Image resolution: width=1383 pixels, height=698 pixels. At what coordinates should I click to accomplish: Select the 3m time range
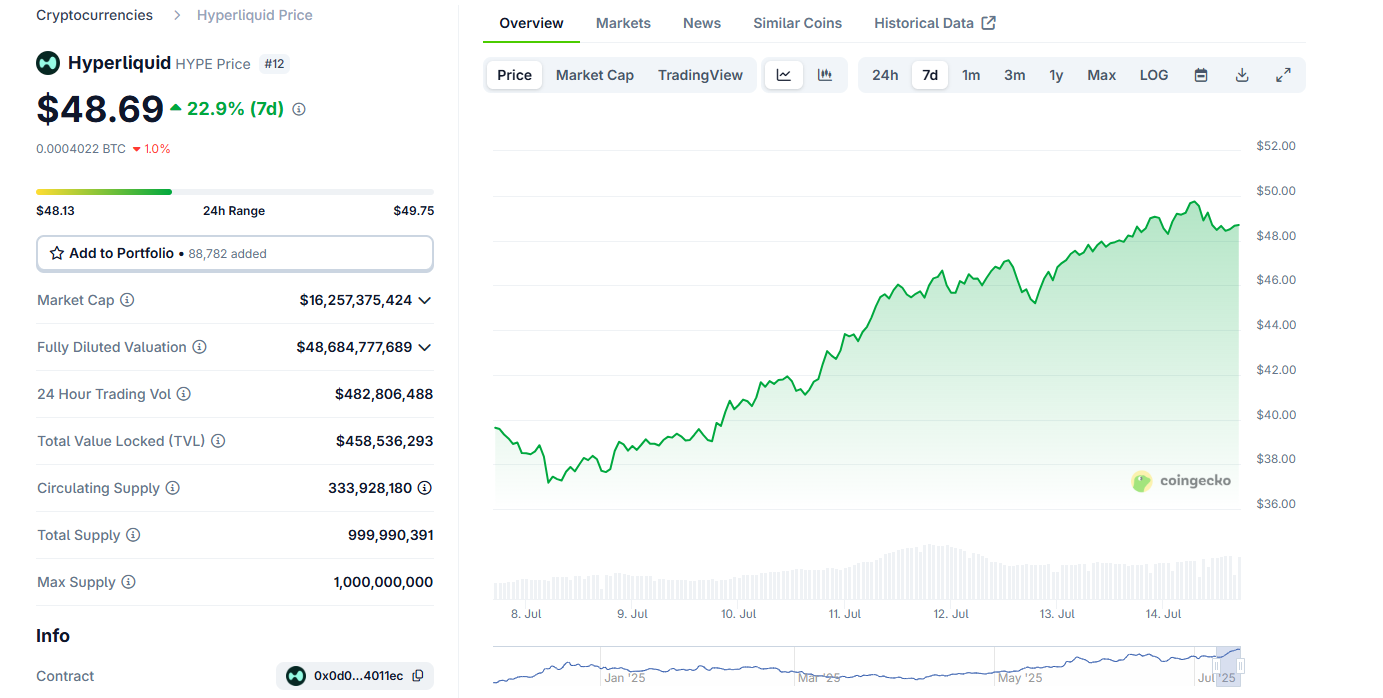coord(1014,75)
